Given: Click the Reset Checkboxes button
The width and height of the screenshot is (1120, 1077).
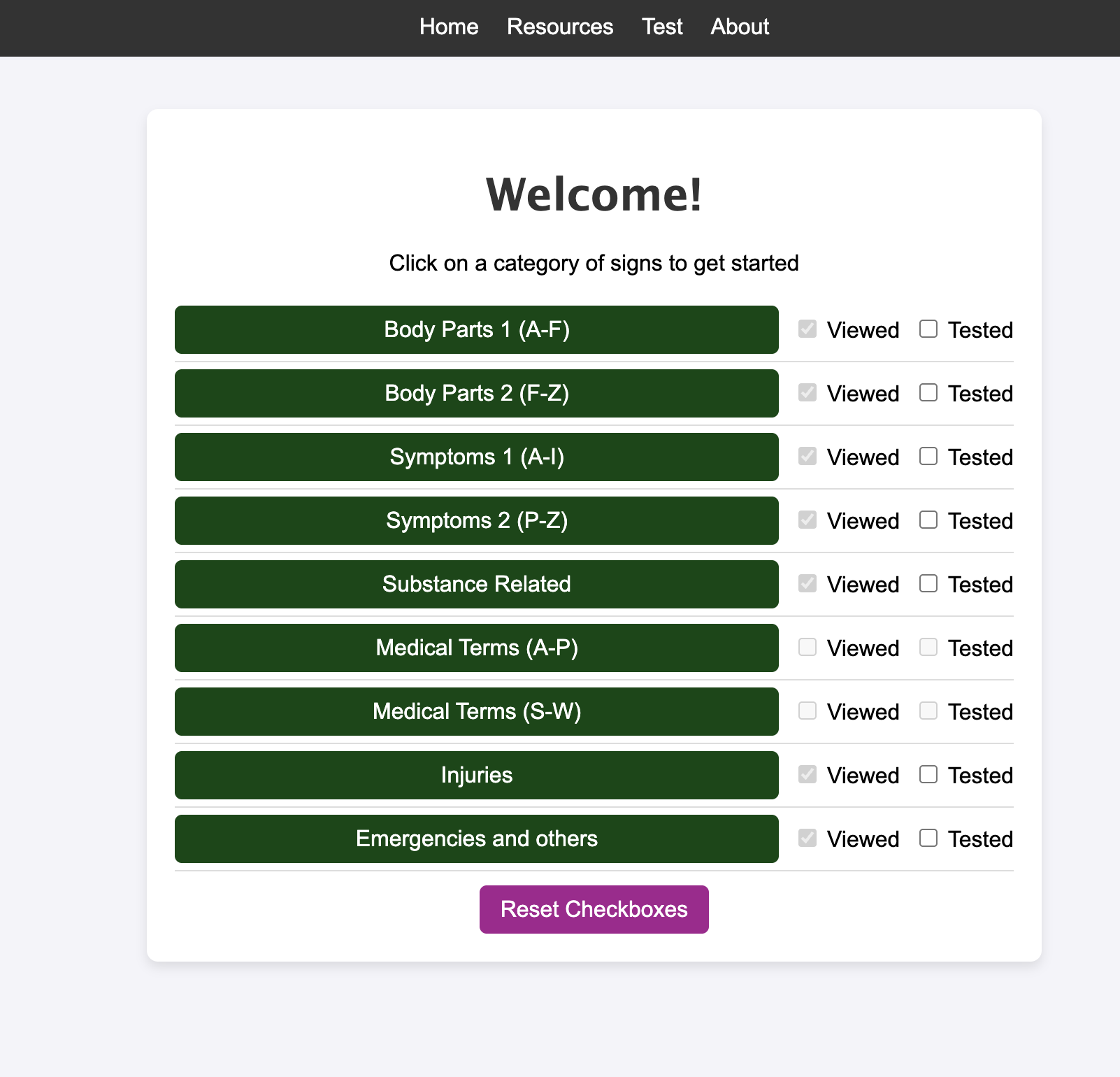Looking at the screenshot, I should click(x=594, y=909).
